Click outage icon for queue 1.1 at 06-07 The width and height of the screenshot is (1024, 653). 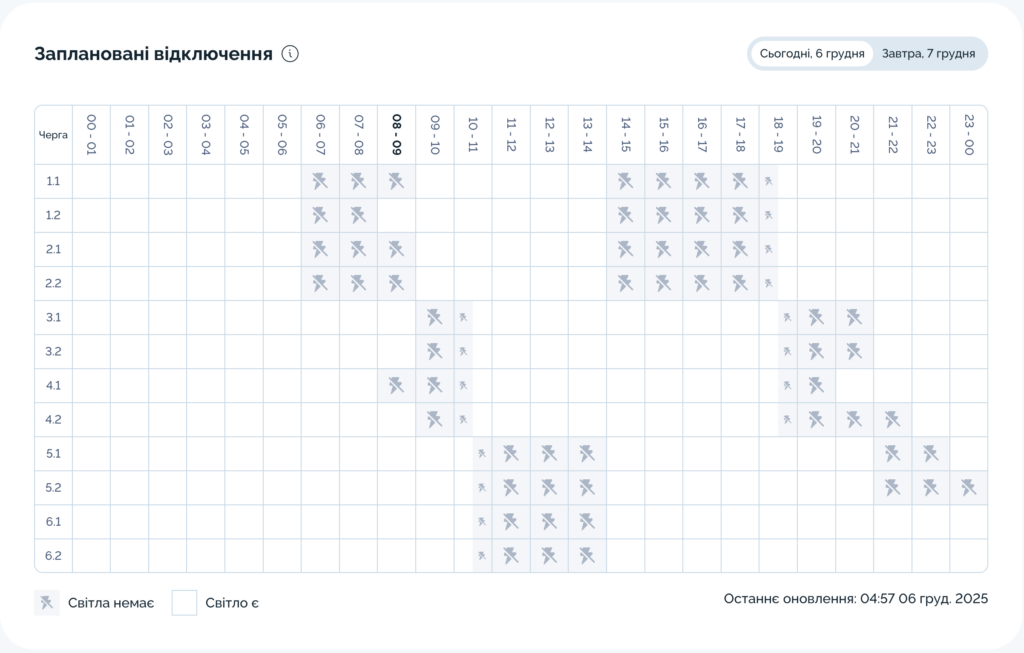coord(320,181)
